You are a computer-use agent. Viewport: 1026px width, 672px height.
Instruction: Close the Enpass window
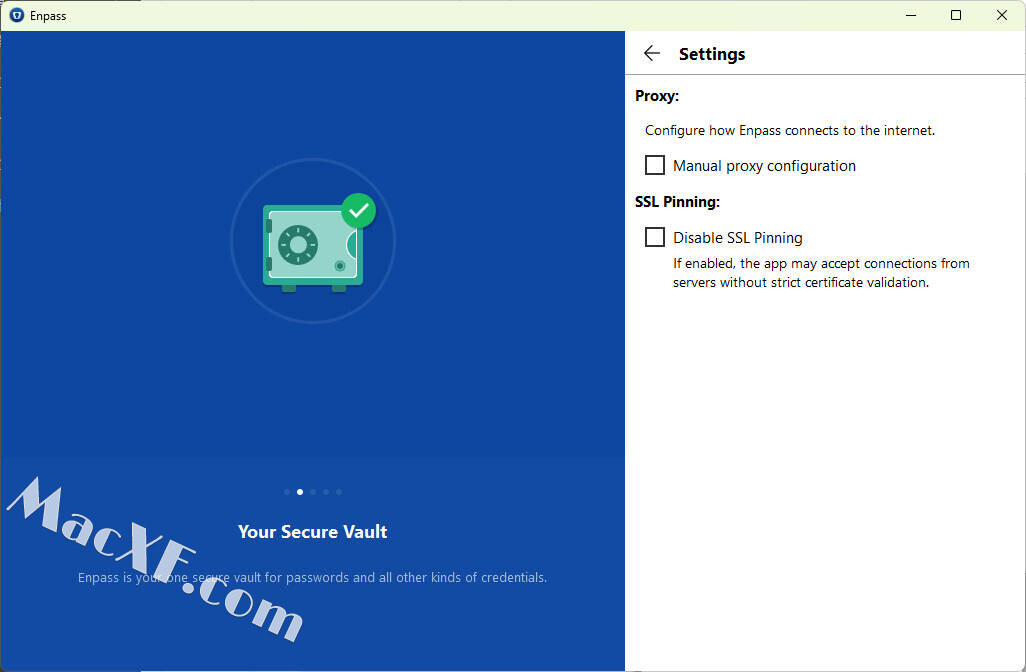click(x=1002, y=15)
